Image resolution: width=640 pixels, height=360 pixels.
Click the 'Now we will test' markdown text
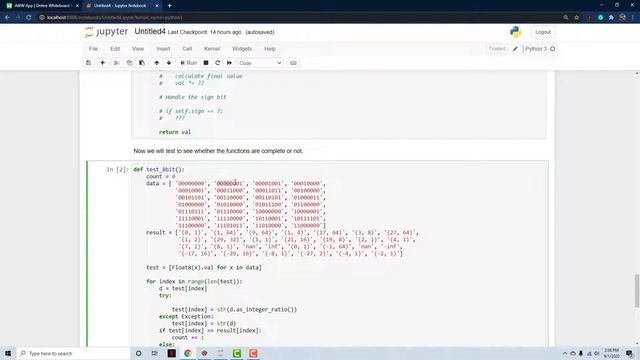tap(218, 151)
